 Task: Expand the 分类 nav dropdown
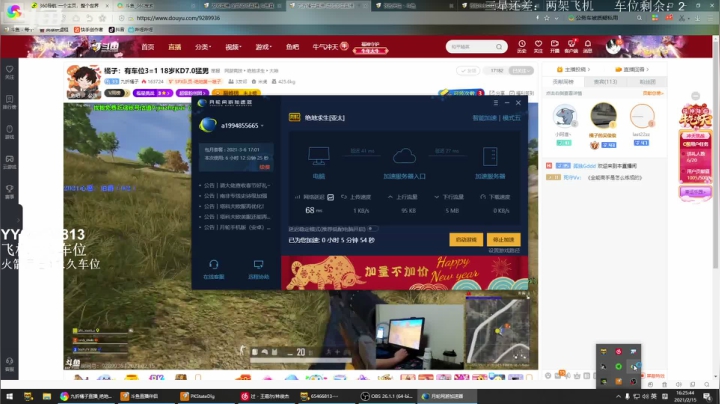(202, 47)
